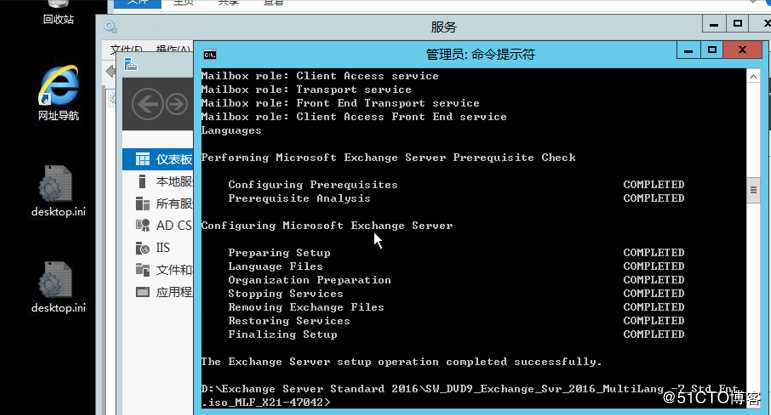Minimize the 服务 Services window
771x415 pixels.
tap(714, 24)
